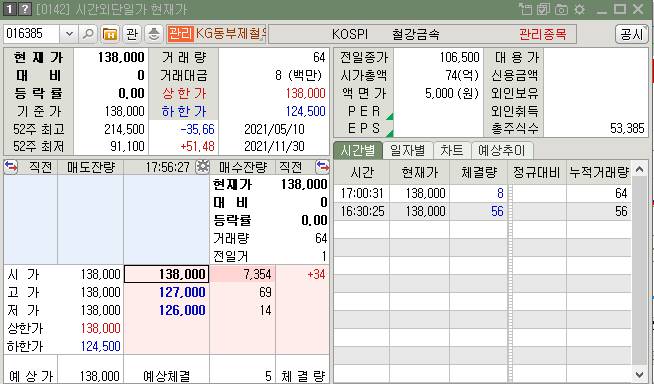Open stock search with magnifier icon

[88, 34]
